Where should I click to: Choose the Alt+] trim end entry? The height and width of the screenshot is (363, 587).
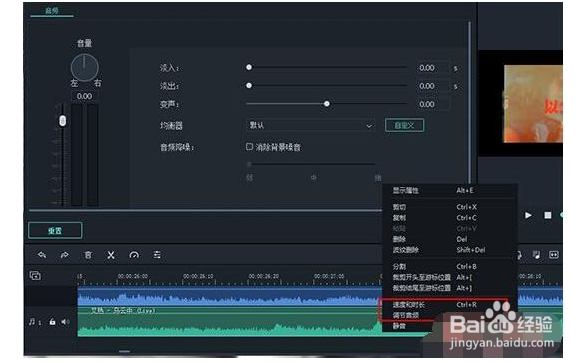tap(449, 288)
